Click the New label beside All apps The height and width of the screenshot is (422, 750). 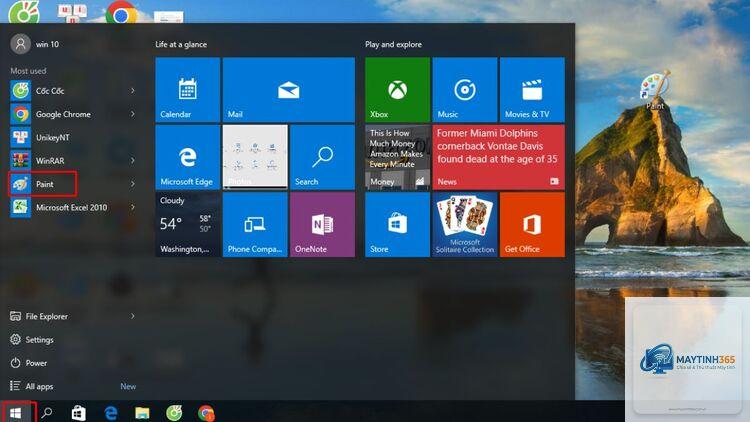tap(128, 386)
